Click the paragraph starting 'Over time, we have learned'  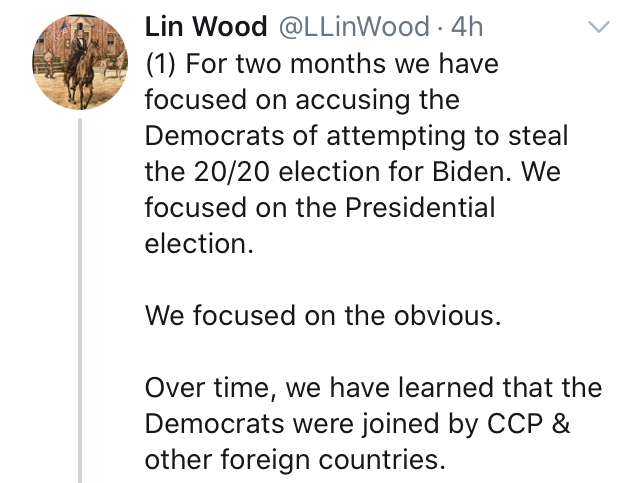coord(373,423)
